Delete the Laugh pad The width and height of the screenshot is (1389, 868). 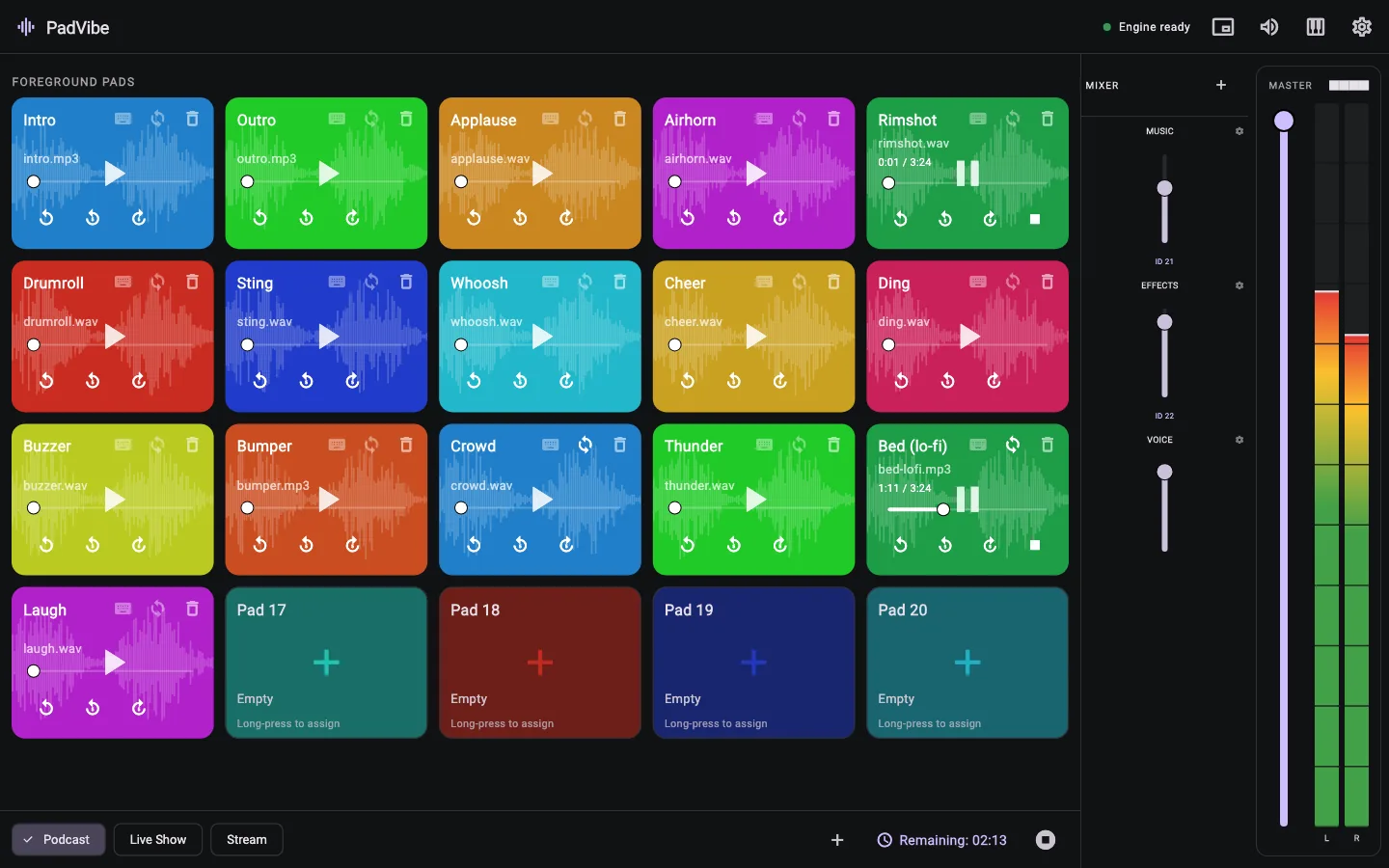[192, 609]
